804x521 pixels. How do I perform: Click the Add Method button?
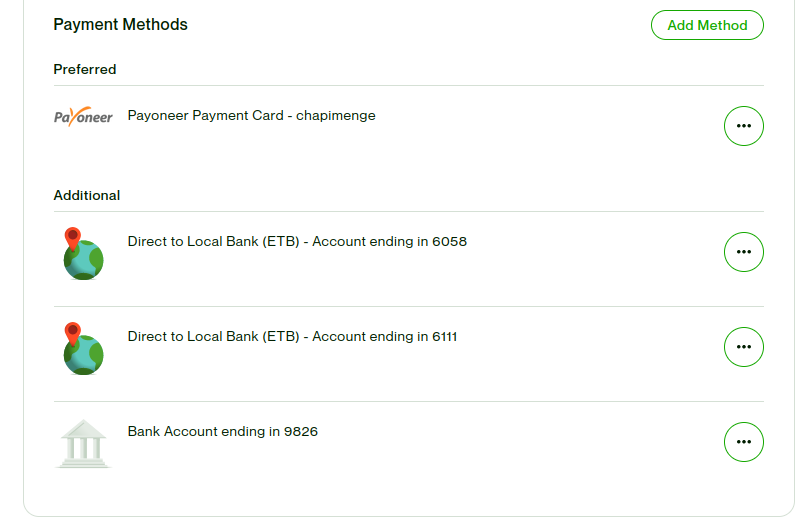(707, 25)
